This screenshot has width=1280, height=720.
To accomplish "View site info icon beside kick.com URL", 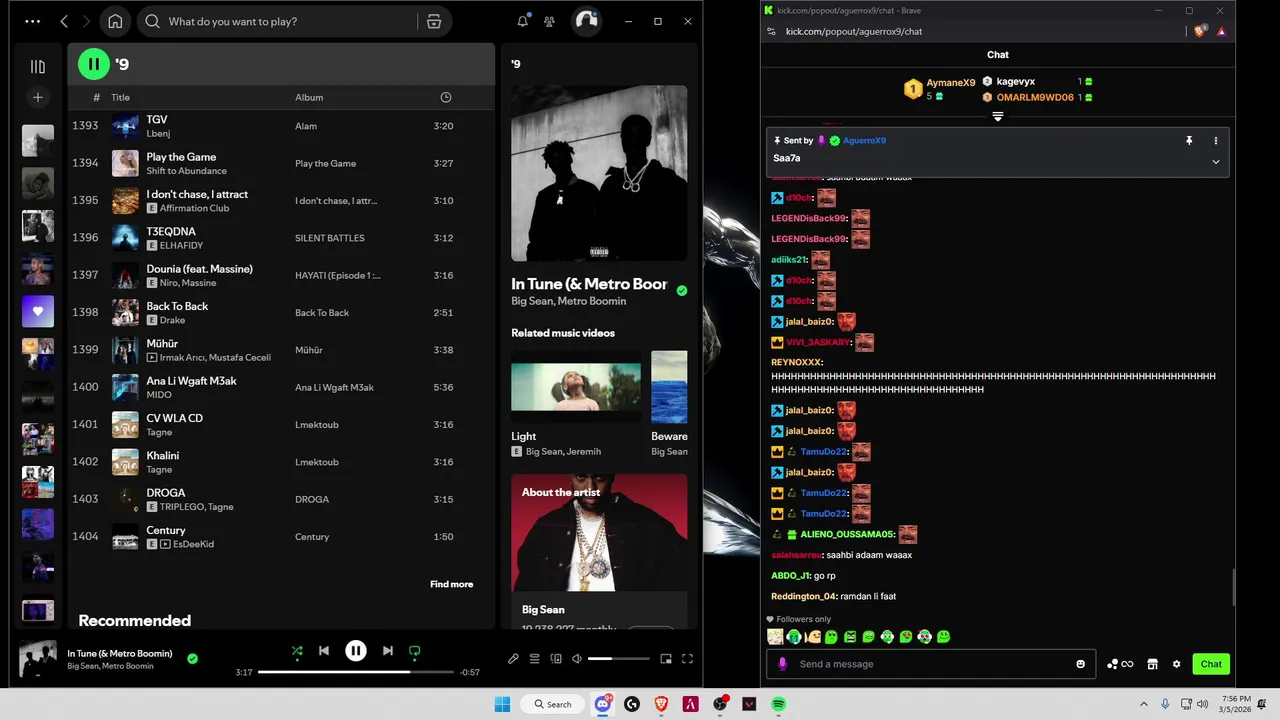I will point(771,31).
